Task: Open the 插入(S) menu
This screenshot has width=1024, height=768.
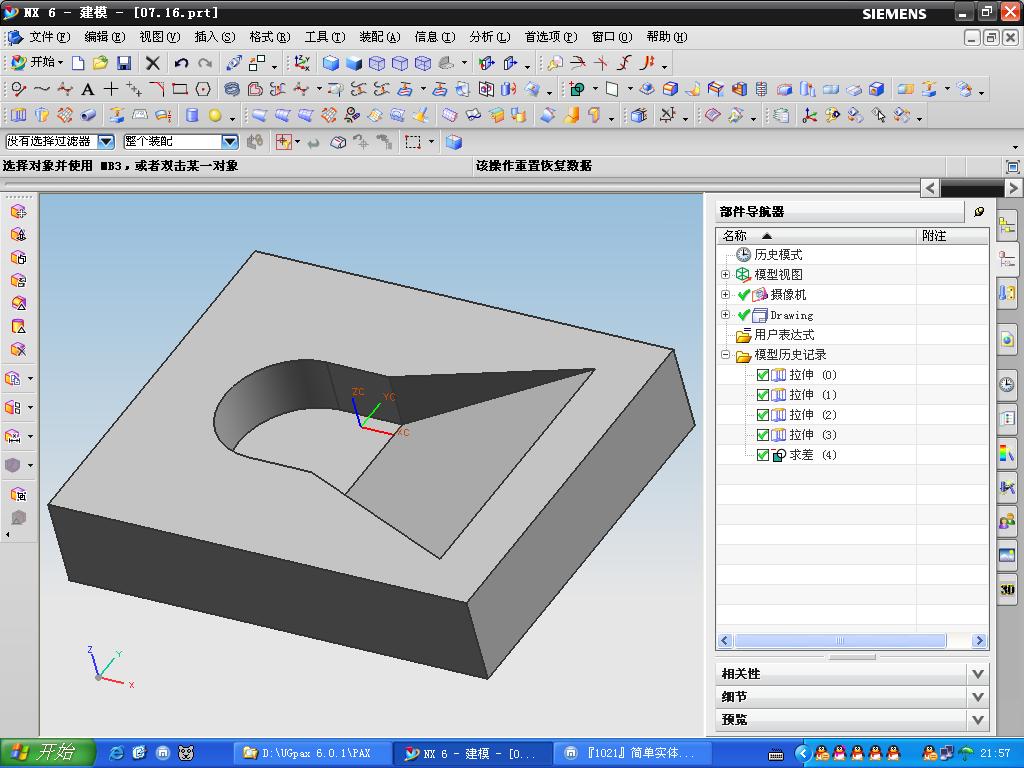Action: (x=215, y=37)
